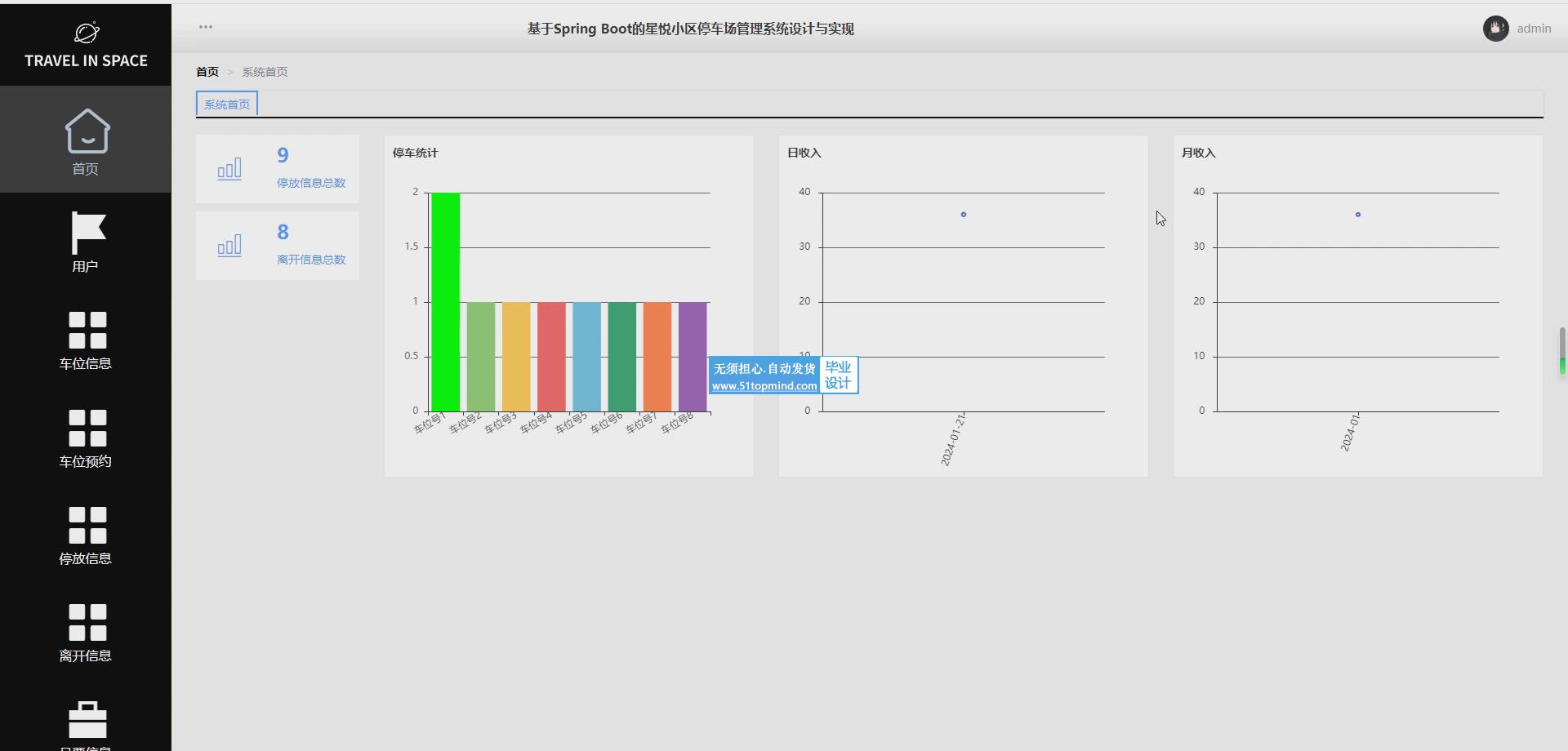This screenshot has width=1568, height=751.
Task: Click the bright green 车位号1 bar
Action: coord(446,302)
